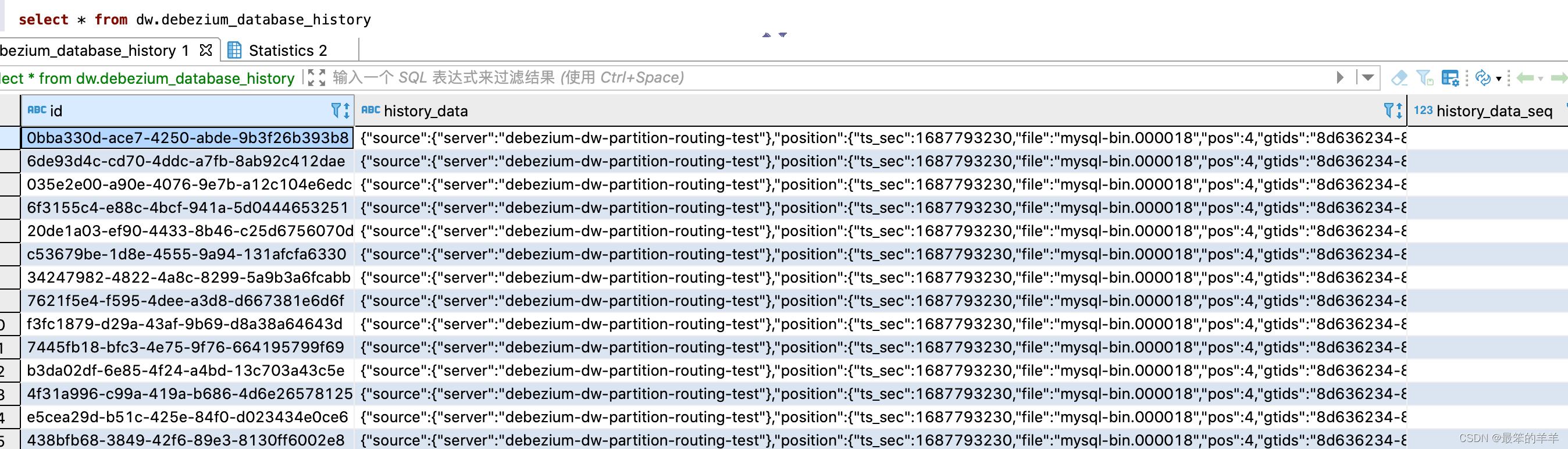The height and width of the screenshot is (449, 1568).
Task: Click the green query text in the filter bar
Action: click(147, 78)
